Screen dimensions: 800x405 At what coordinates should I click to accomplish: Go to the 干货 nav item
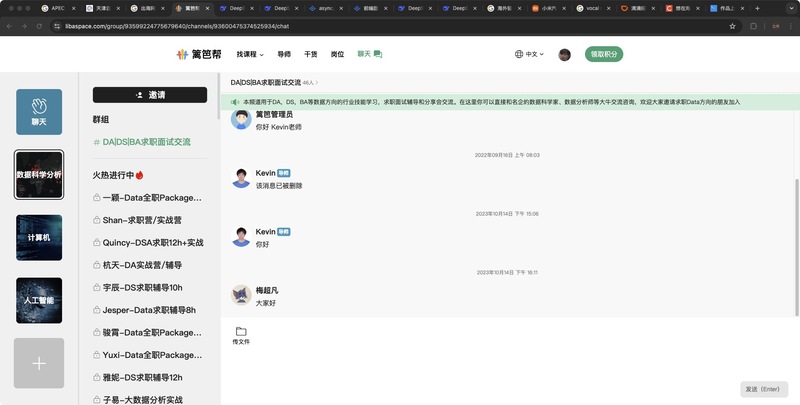coord(311,54)
